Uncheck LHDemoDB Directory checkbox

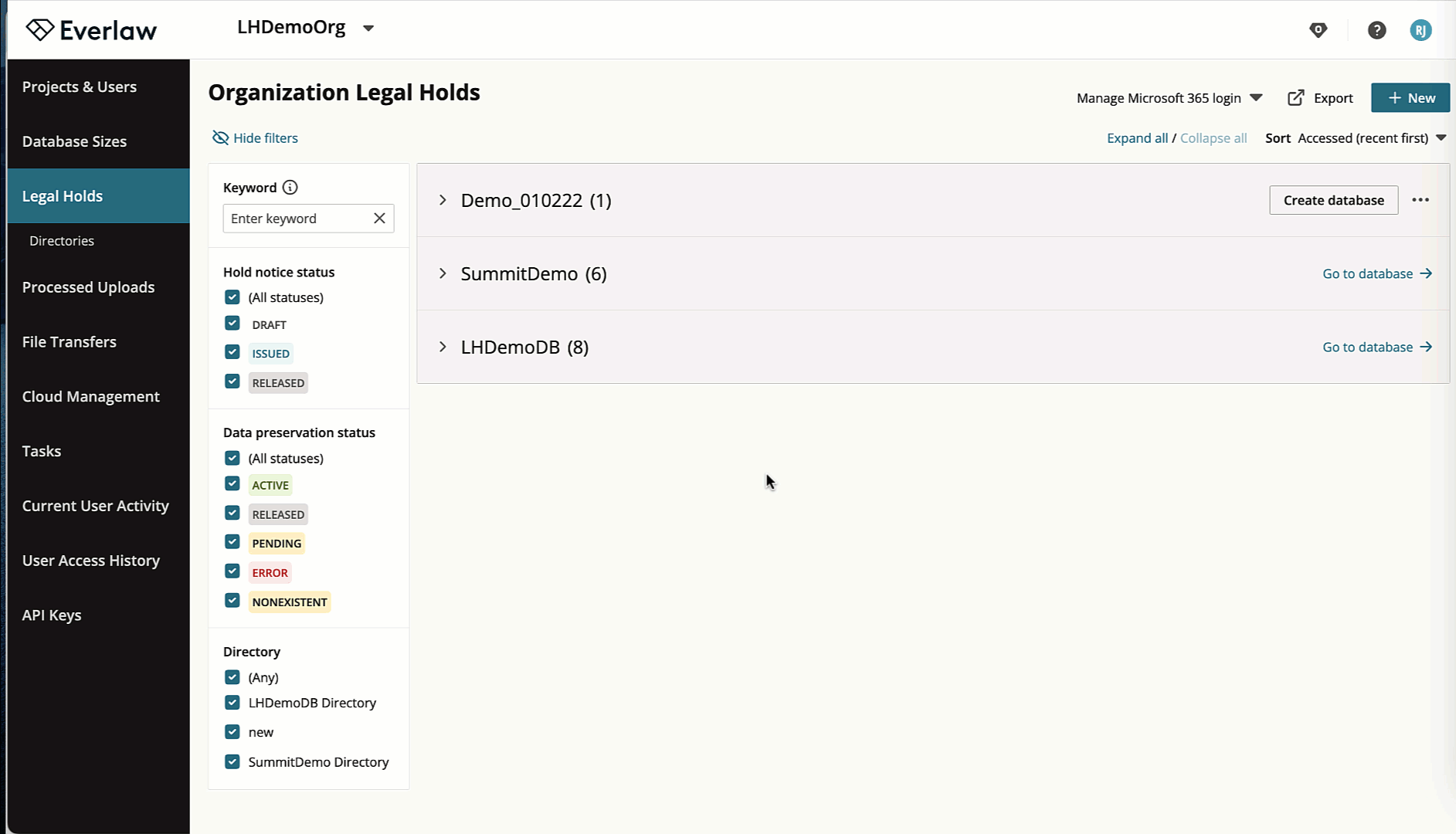(x=232, y=703)
